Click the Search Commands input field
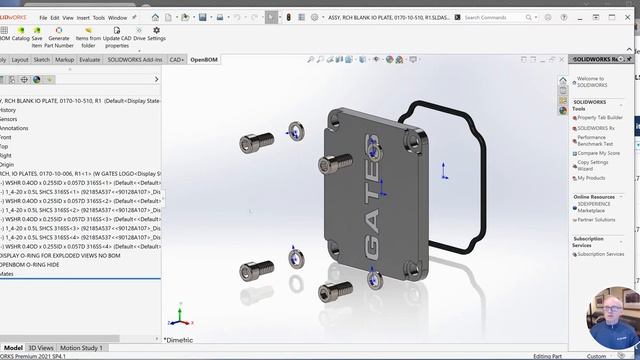The image size is (640, 360). (494, 18)
